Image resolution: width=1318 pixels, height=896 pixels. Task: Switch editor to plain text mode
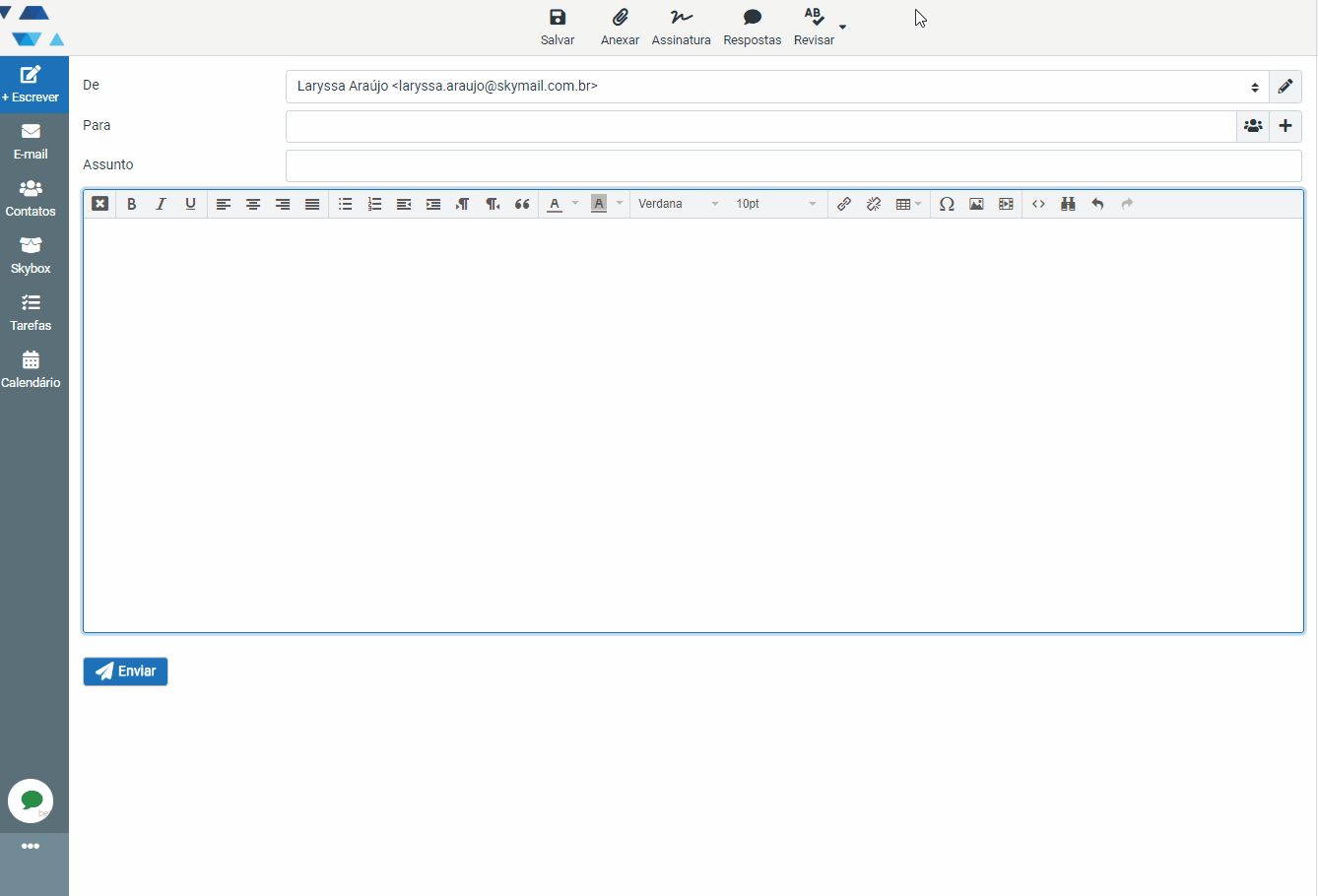click(x=99, y=204)
